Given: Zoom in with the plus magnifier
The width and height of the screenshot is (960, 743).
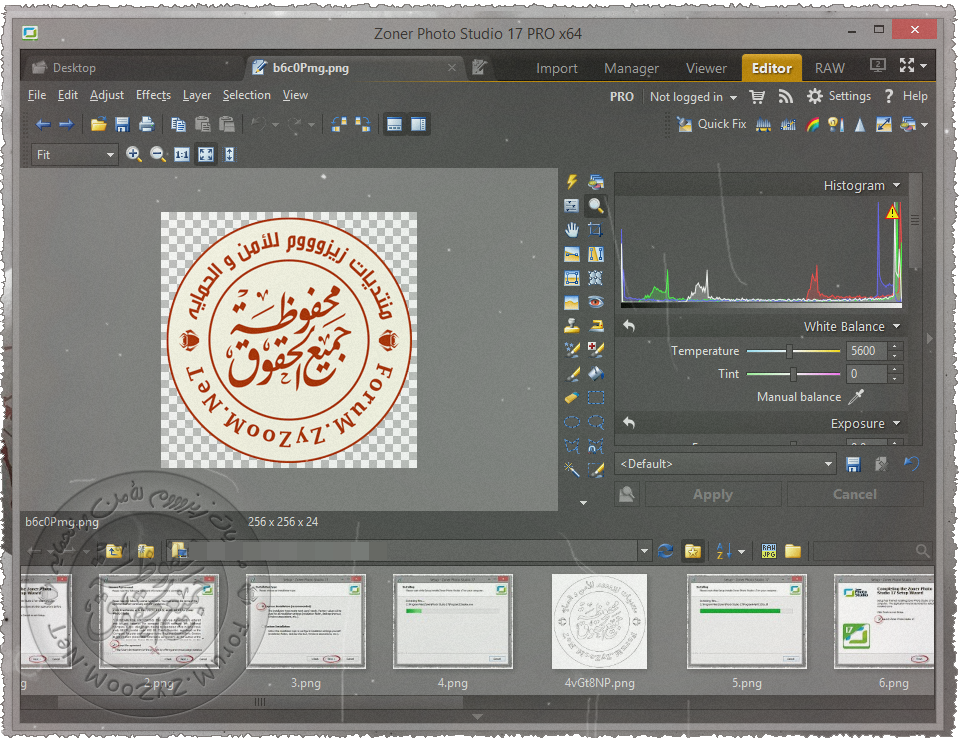Looking at the screenshot, I should (x=133, y=154).
